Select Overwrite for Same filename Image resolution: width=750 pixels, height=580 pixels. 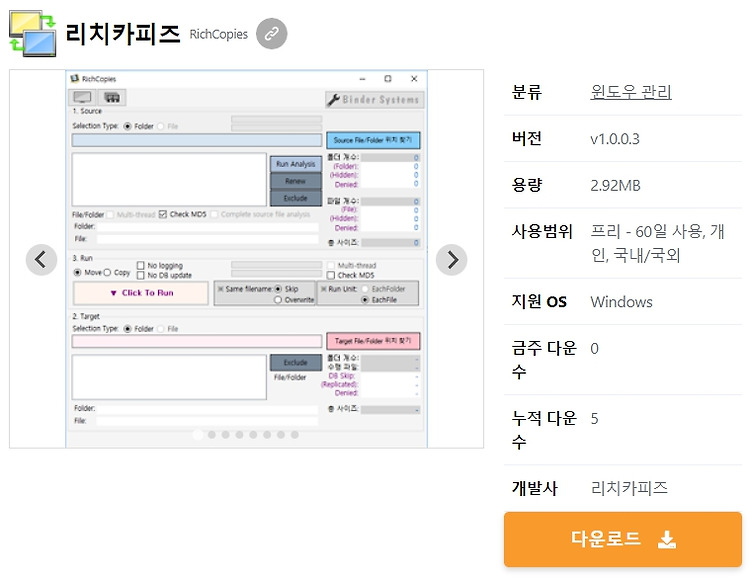(x=278, y=300)
